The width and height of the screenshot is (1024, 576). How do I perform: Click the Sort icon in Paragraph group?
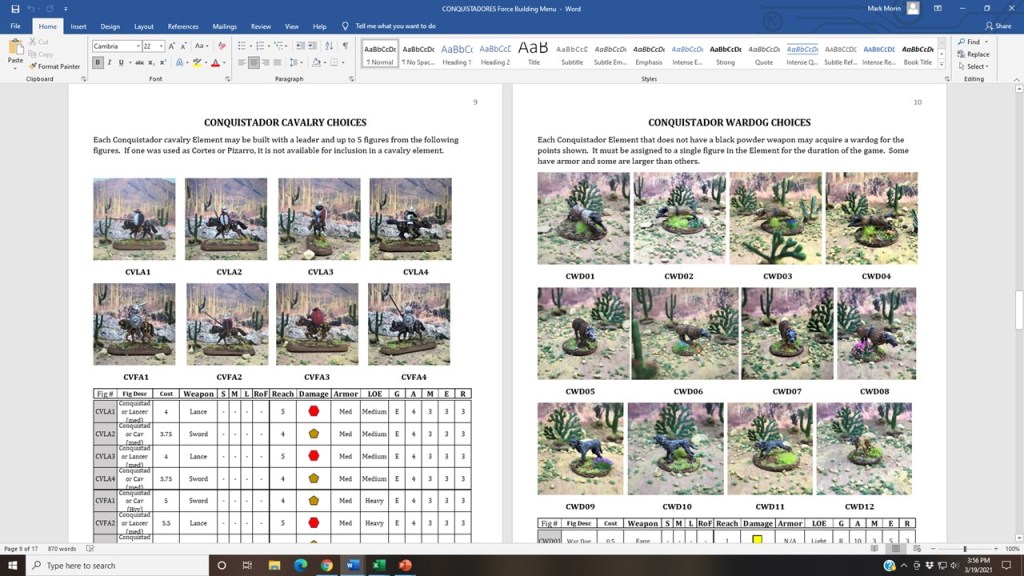click(329, 46)
